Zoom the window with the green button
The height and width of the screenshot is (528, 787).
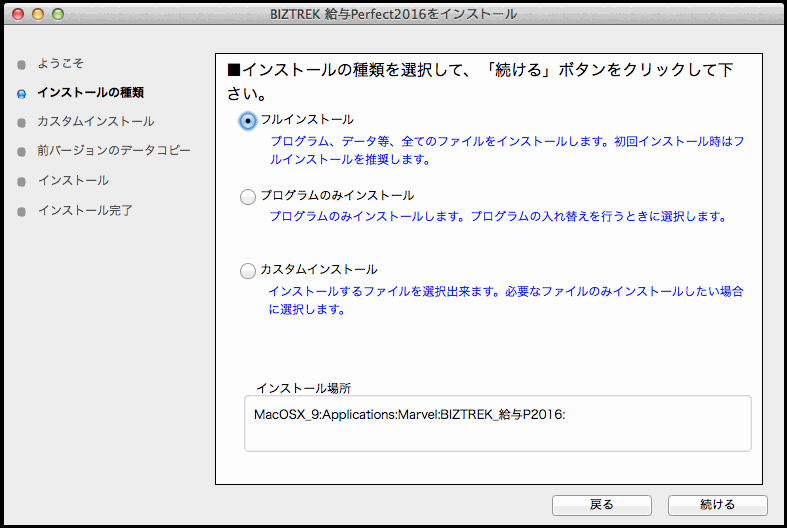[x=57, y=14]
